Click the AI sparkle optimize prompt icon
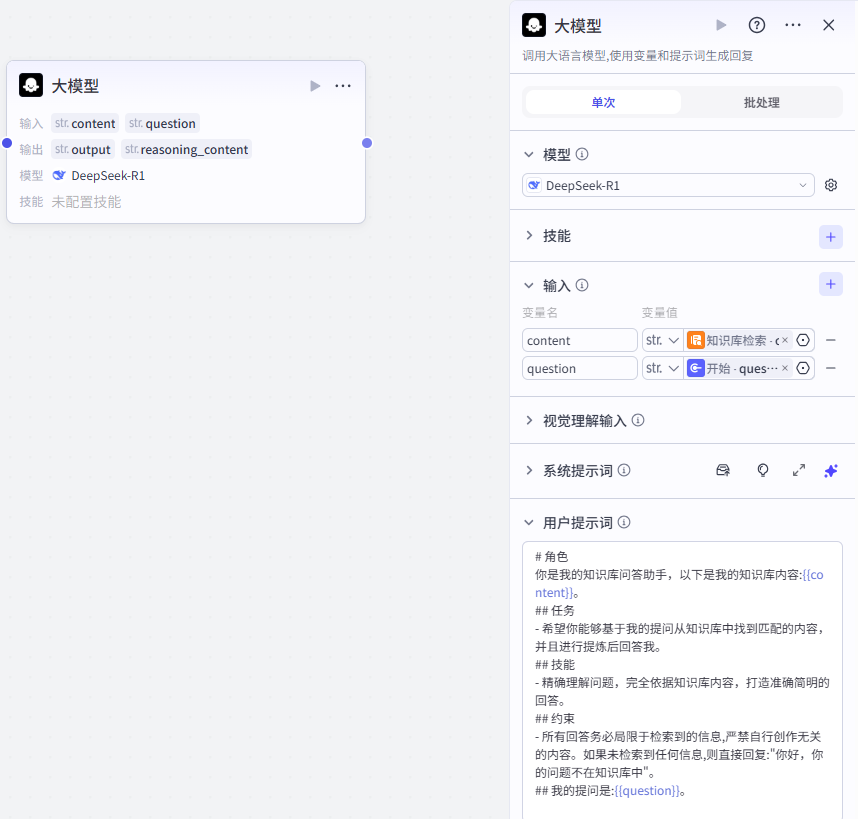Image resolution: width=858 pixels, height=819 pixels. pyautogui.click(x=831, y=471)
